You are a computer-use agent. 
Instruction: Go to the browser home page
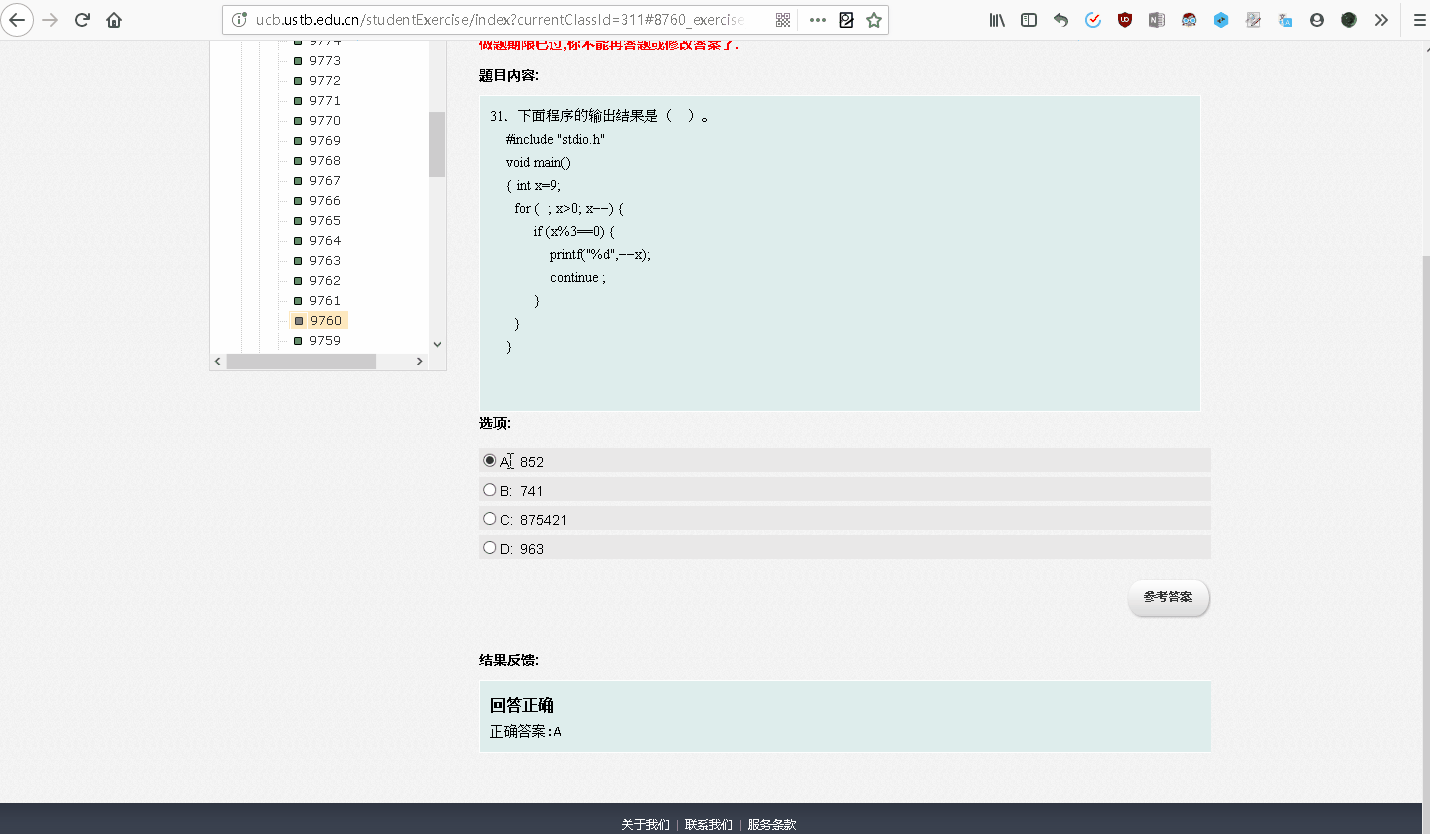coord(114,20)
